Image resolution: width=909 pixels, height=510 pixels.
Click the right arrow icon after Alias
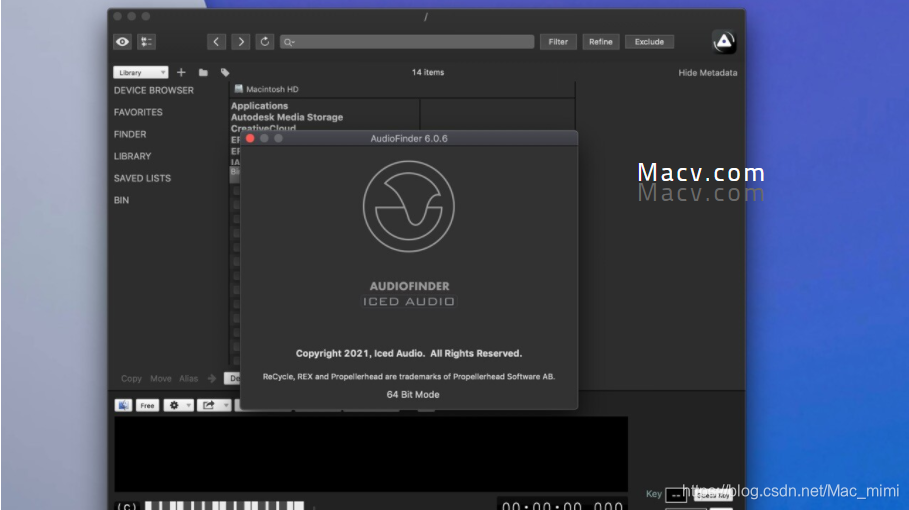tap(212, 378)
